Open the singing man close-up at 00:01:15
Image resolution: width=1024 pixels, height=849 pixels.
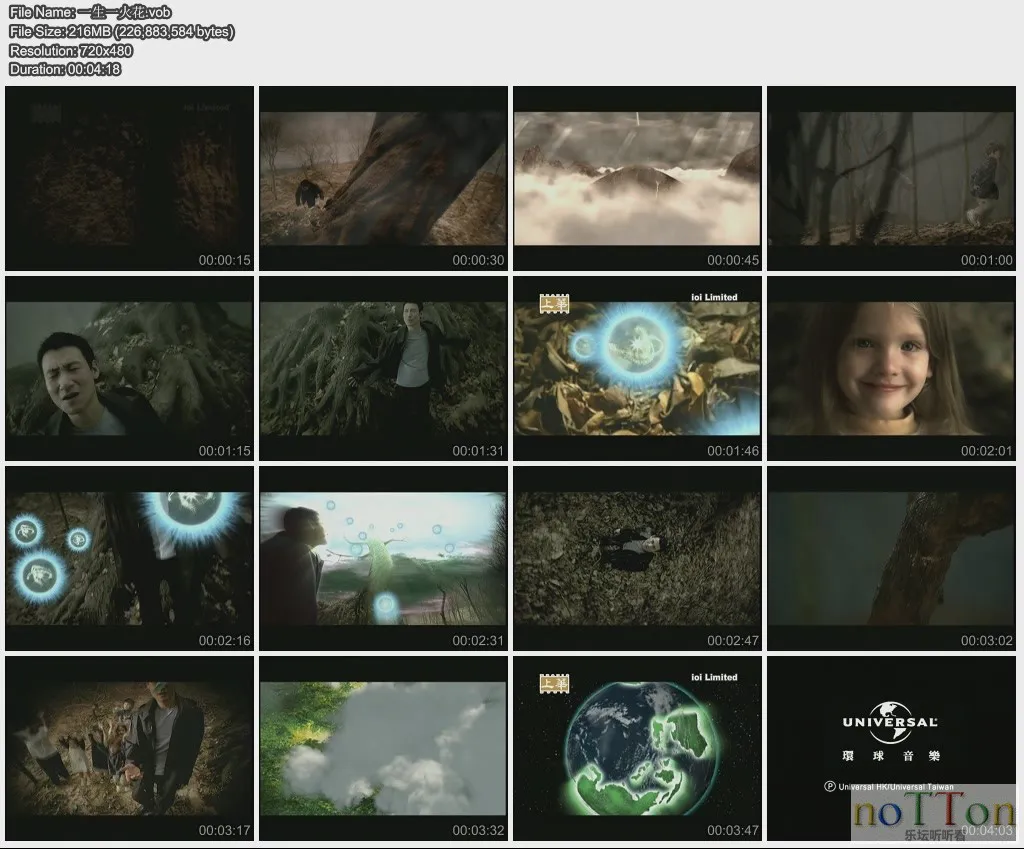point(130,368)
